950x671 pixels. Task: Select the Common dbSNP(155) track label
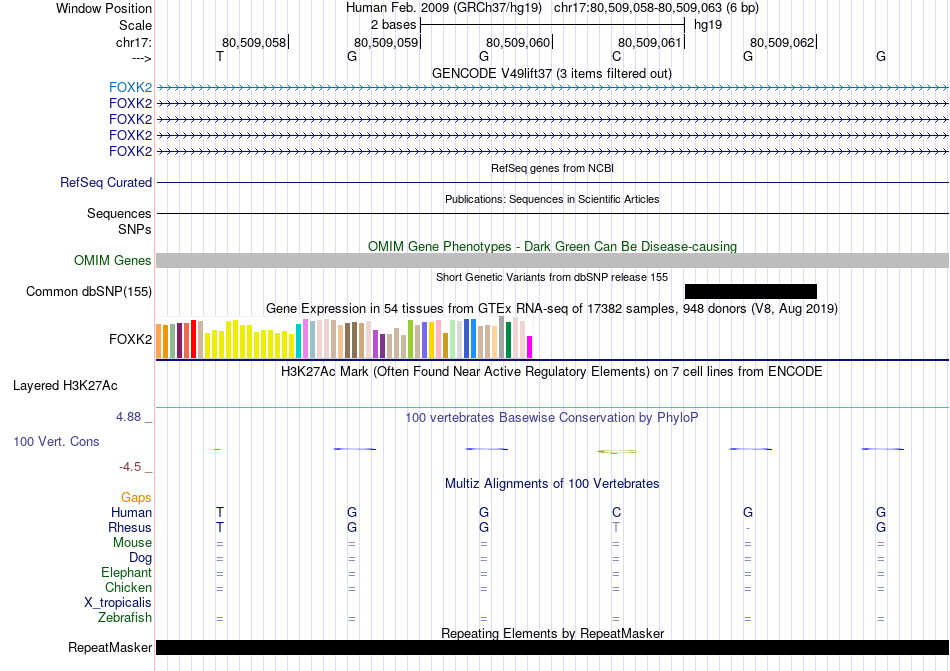click(89, 292)
